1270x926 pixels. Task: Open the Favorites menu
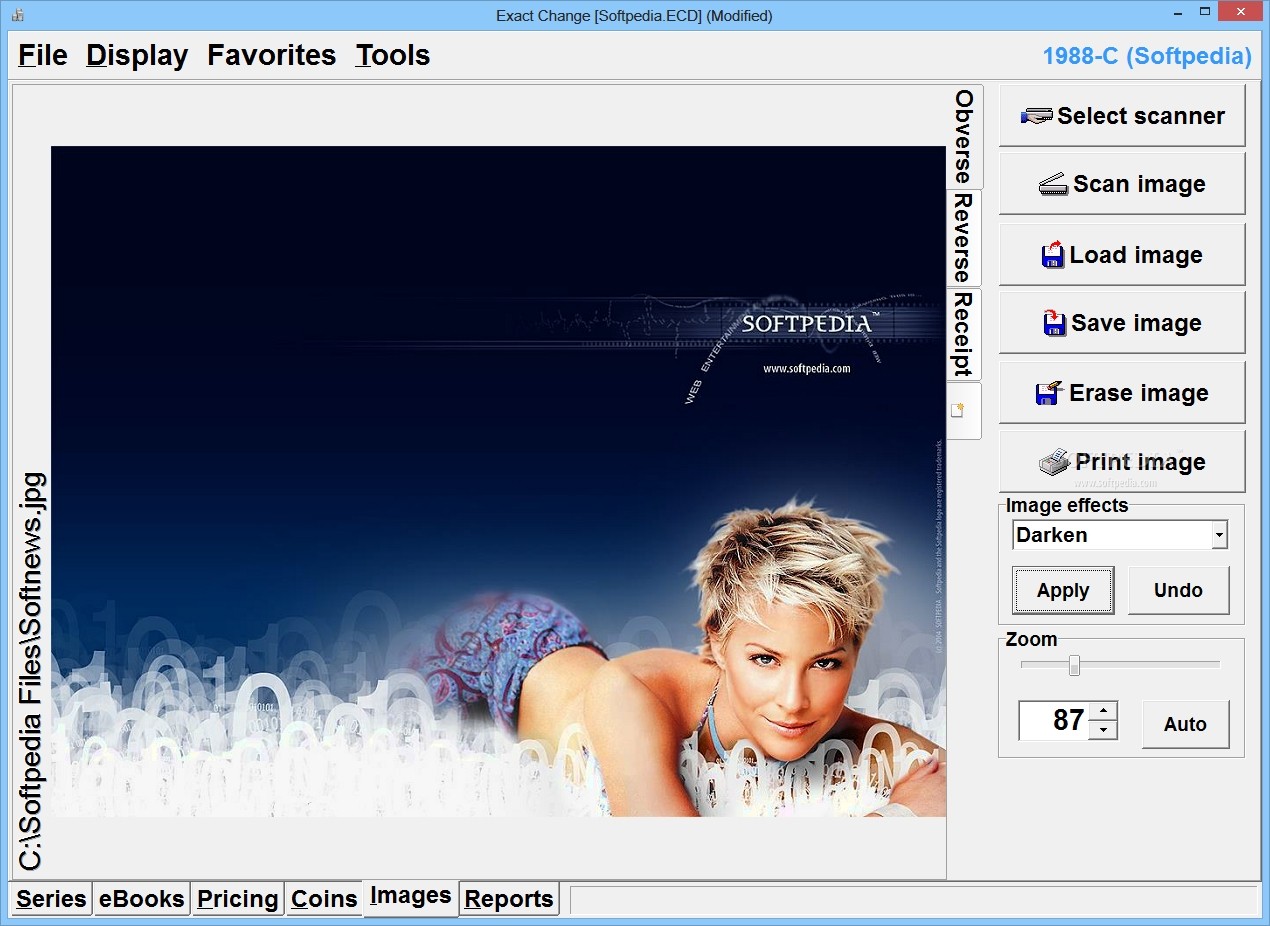click(271, 56)
